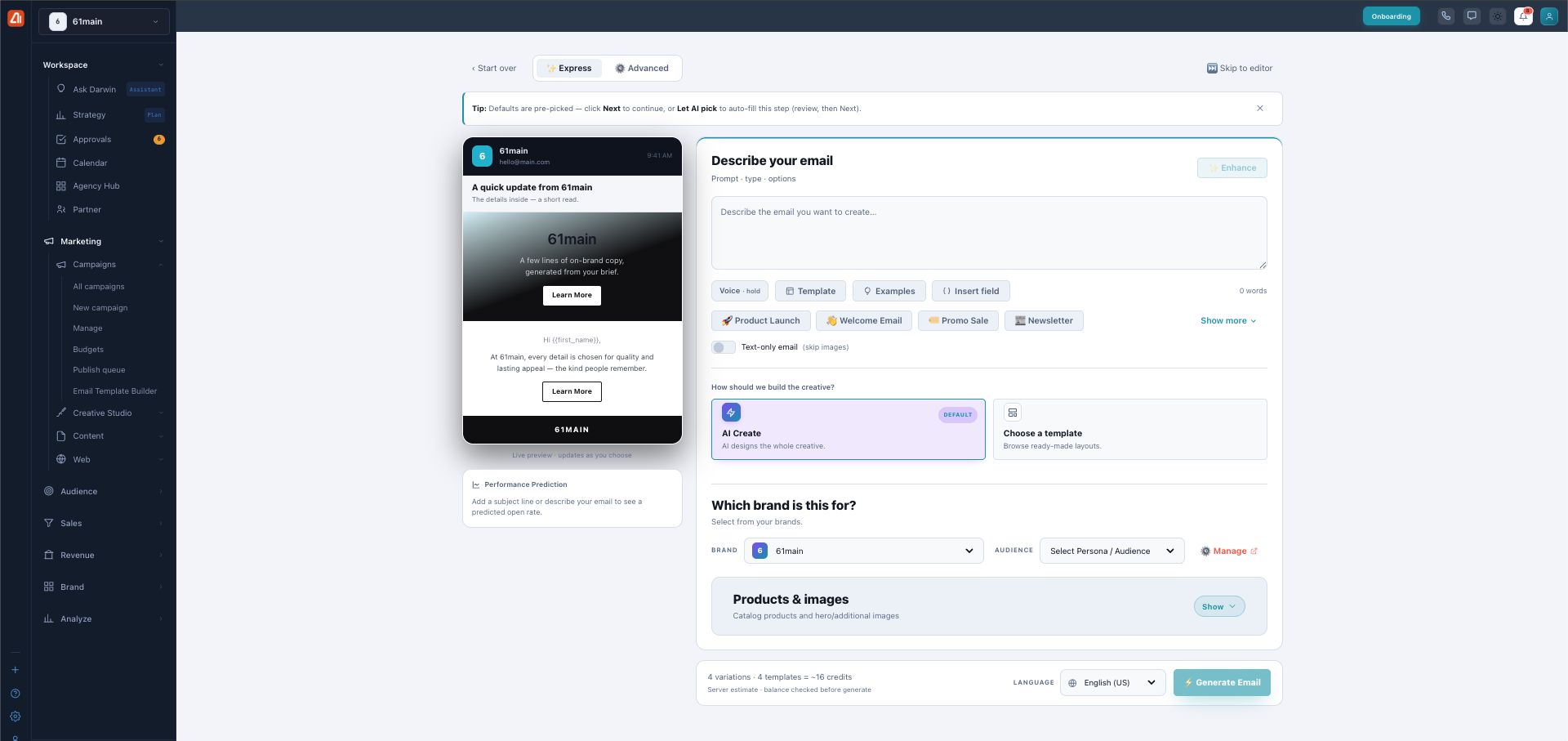The height and width of the screenshot is (741, 1568).
Task: Select AI Create creative option
Action: (x=849, y=429)
